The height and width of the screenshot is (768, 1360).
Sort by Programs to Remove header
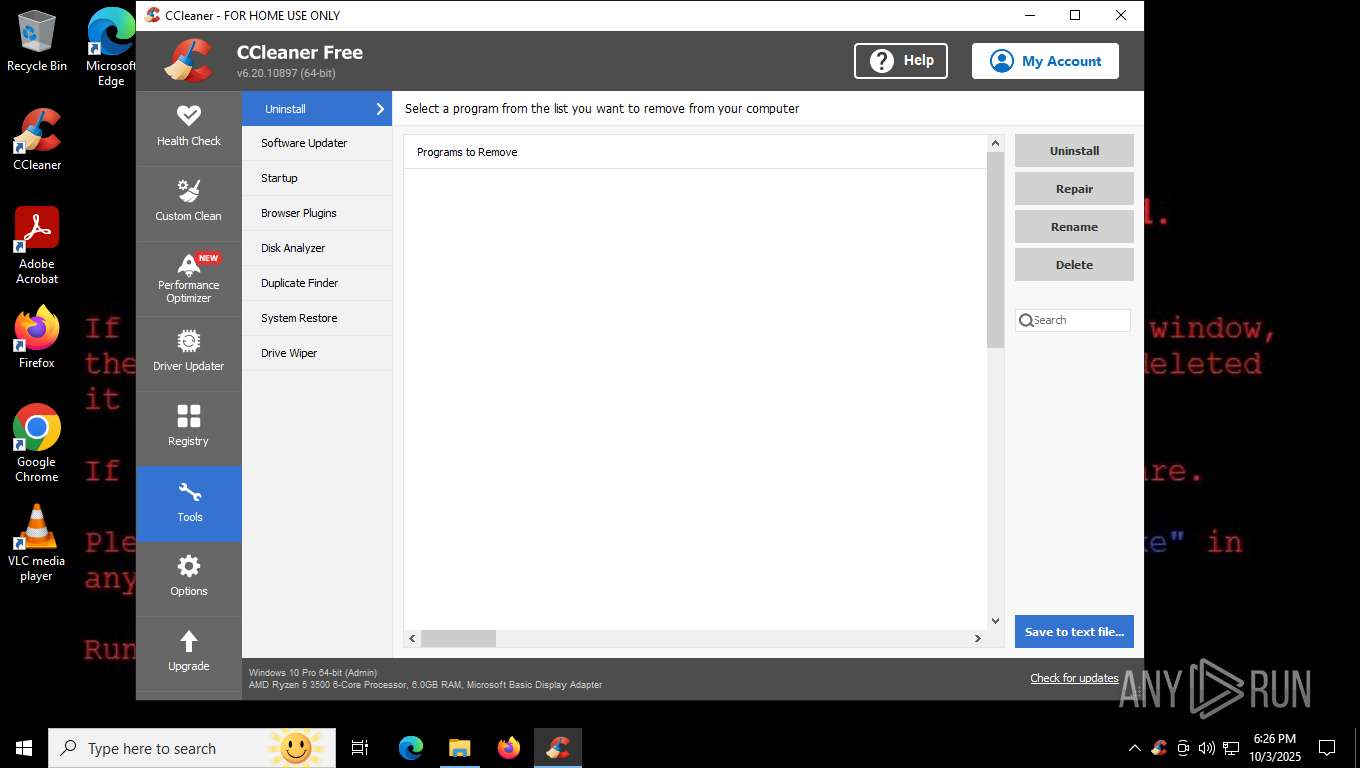[x=695, y=152]
